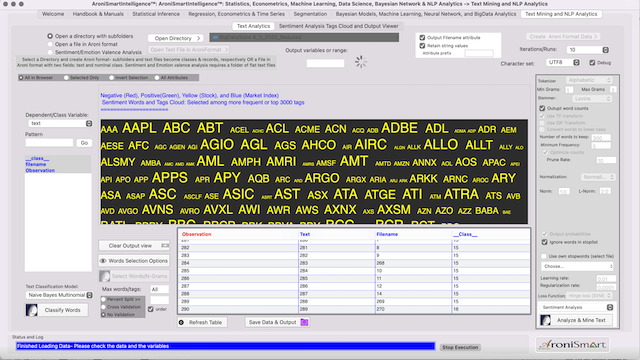Click the Refresh Table circular arrow icon
The width and height of the screenshot is (640, 360).
click(x=181, y=322)
